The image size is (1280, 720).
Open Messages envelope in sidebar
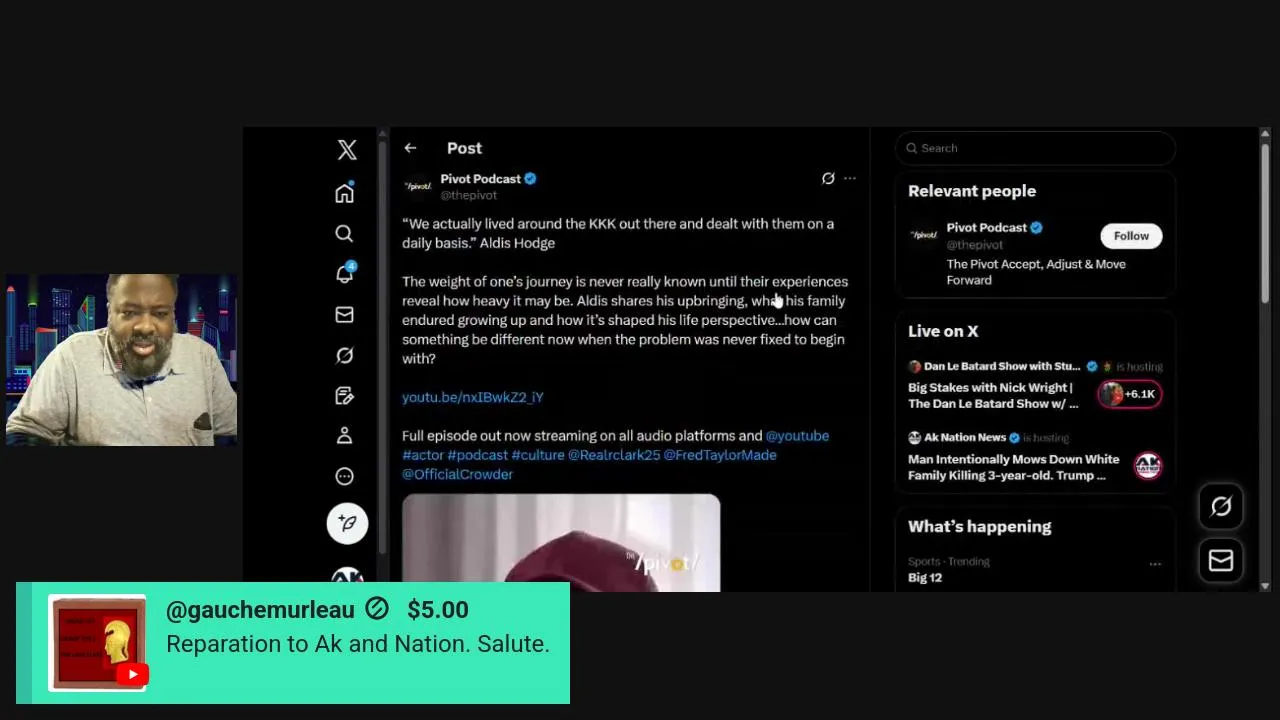click(x=344, y=315)
